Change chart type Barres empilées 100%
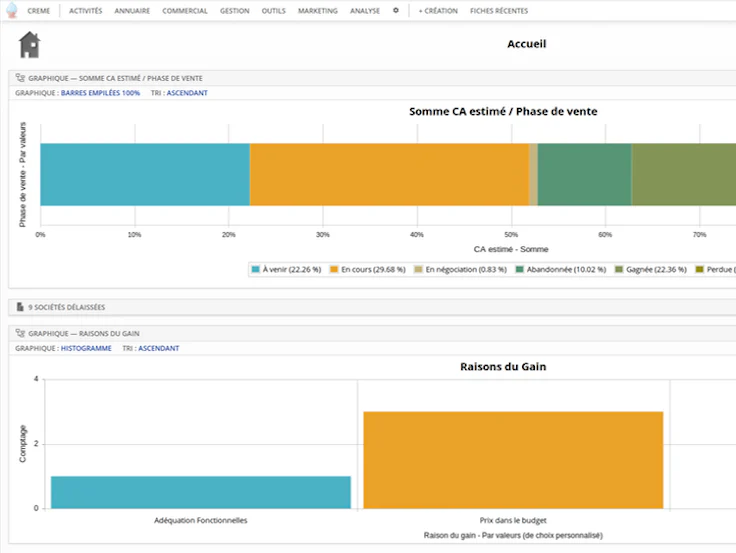 click(x=100, y=93)
